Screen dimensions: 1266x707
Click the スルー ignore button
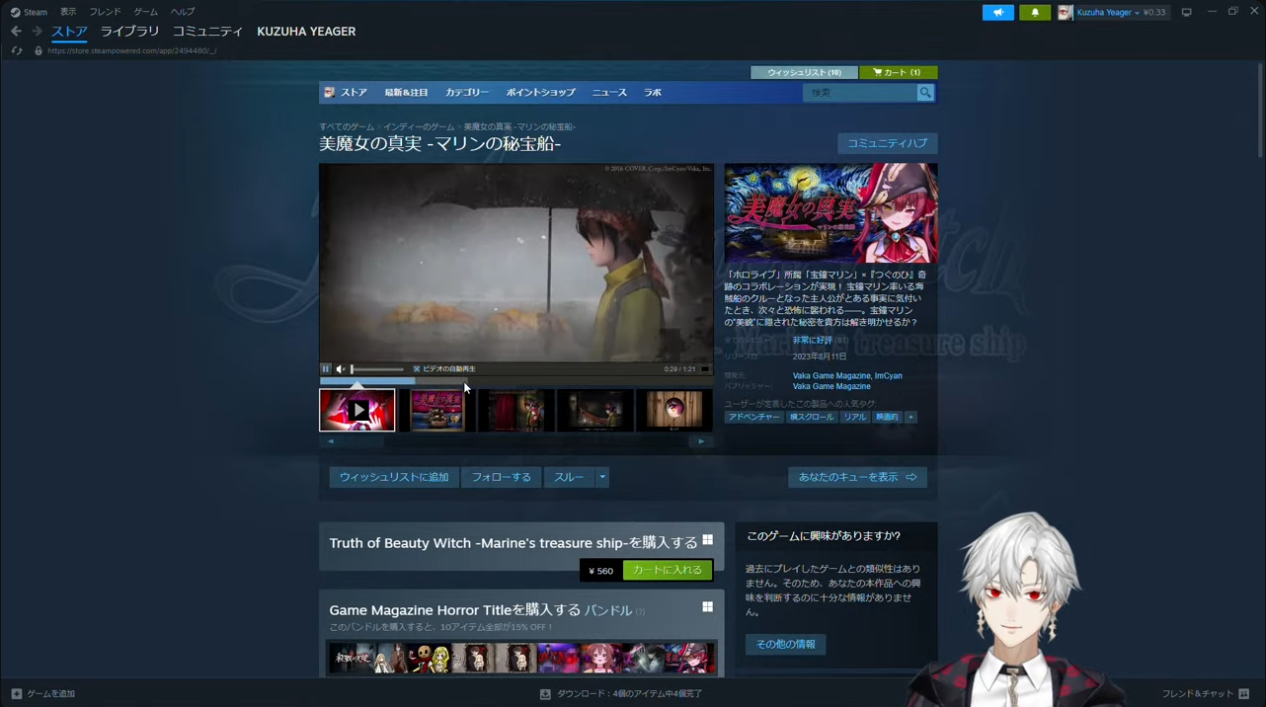pyautogui.click(x=569, y=477)
